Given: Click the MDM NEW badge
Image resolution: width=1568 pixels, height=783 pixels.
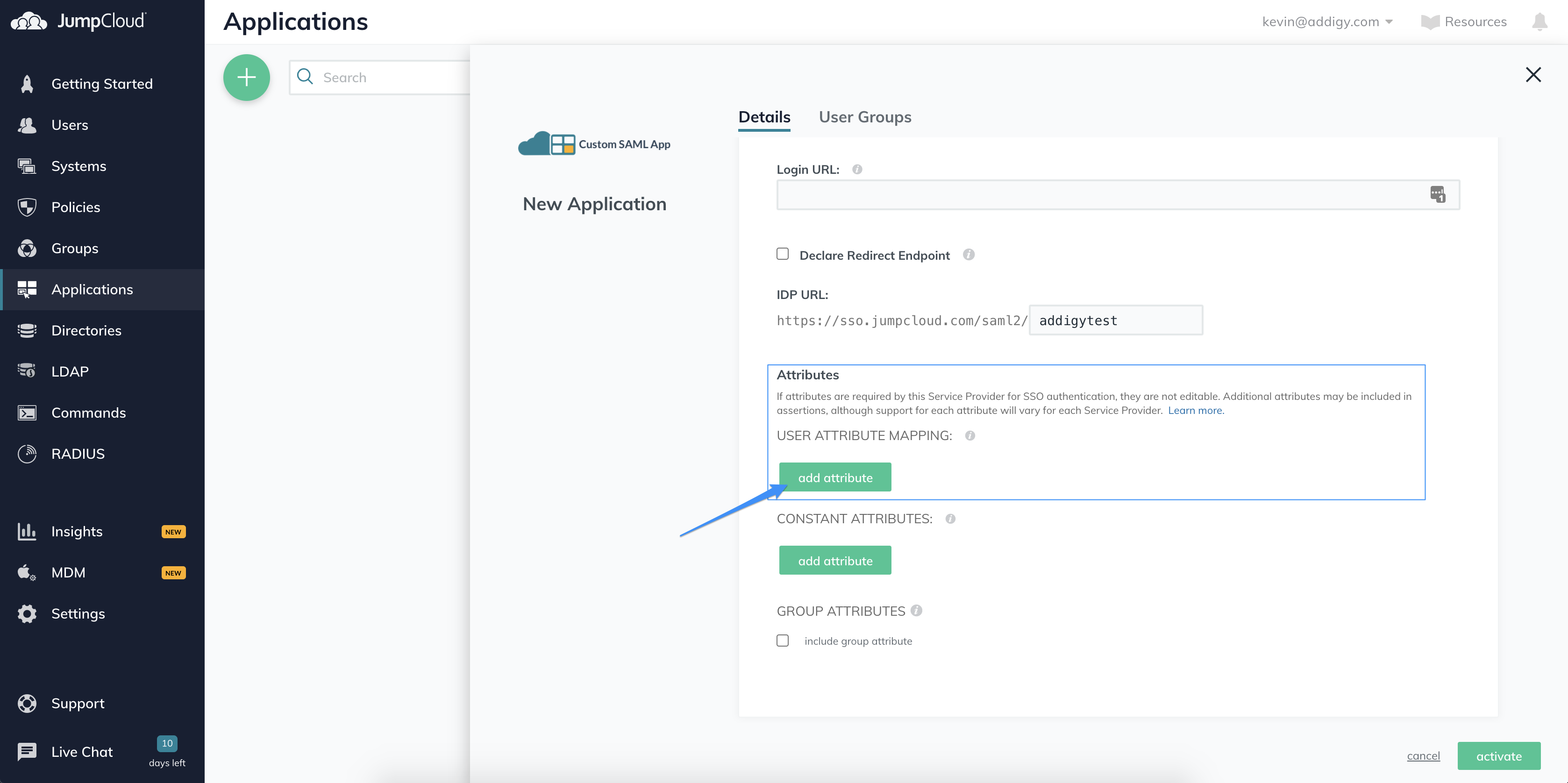Looking at the screenshot, I should click(173, 573).
